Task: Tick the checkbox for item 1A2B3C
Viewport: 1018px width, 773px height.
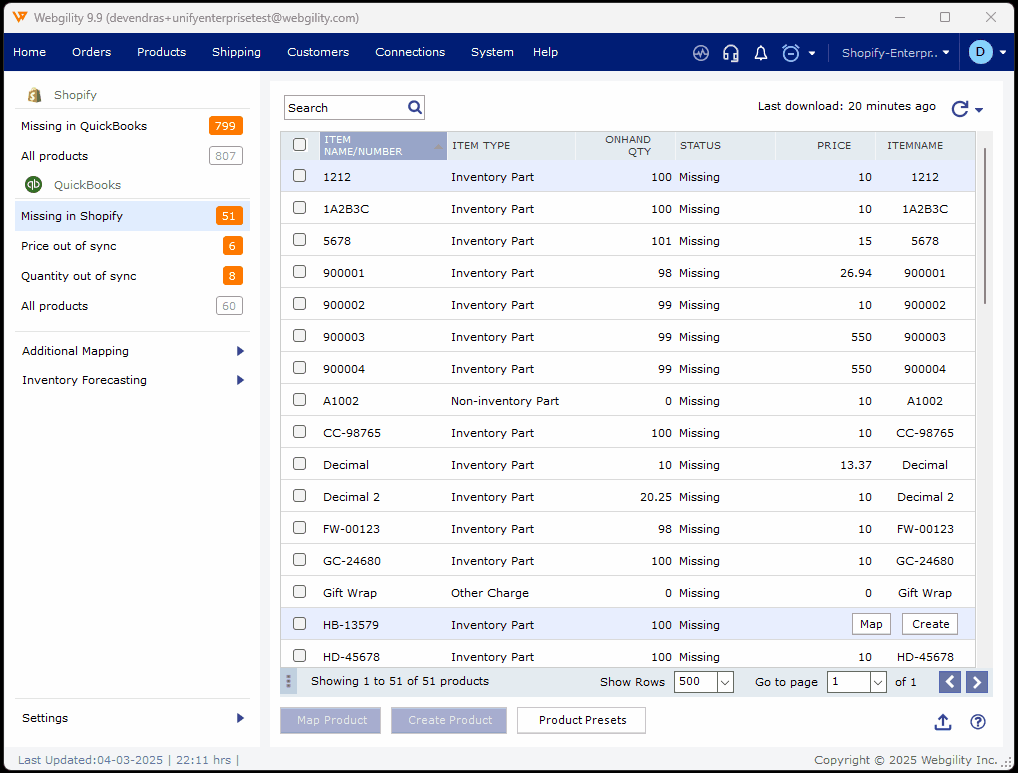Action: tap(299, 208)
